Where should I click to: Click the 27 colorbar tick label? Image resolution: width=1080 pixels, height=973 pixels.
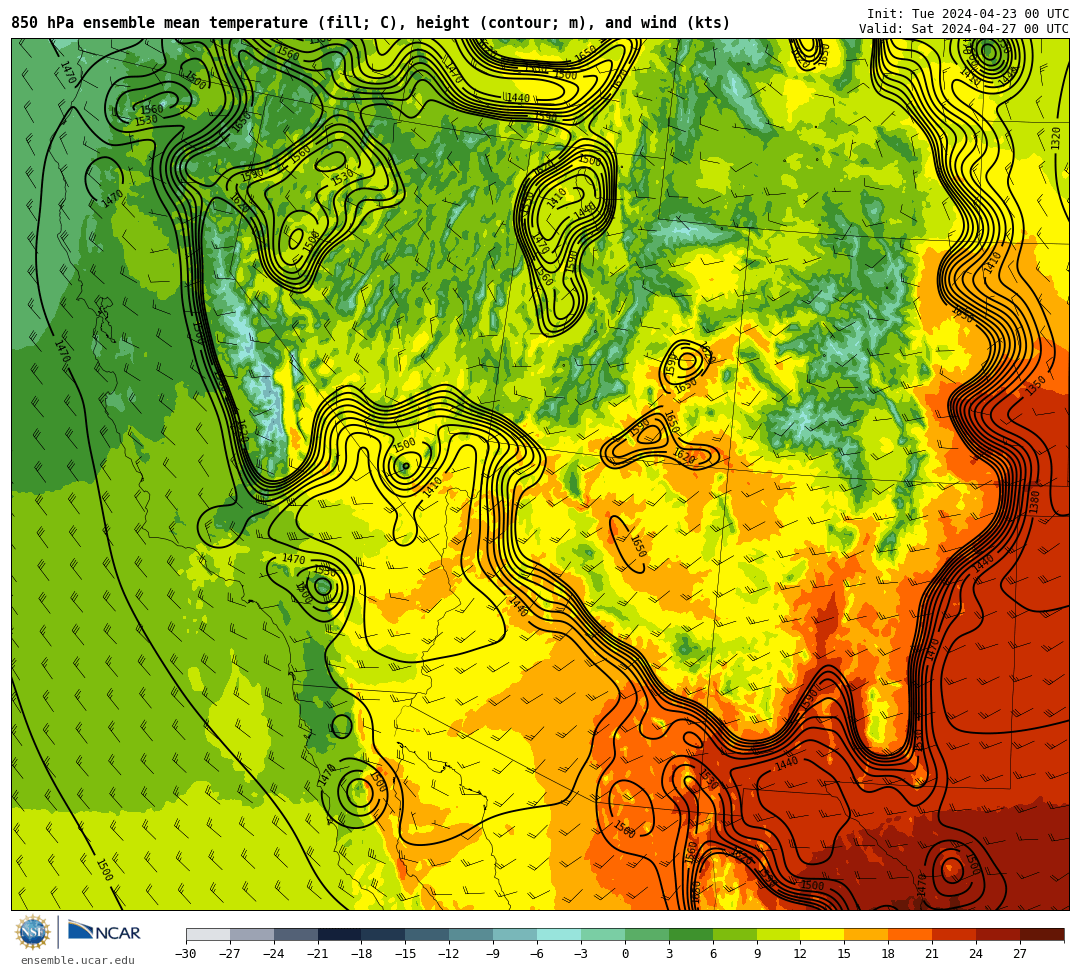[x=1020, y=954]
